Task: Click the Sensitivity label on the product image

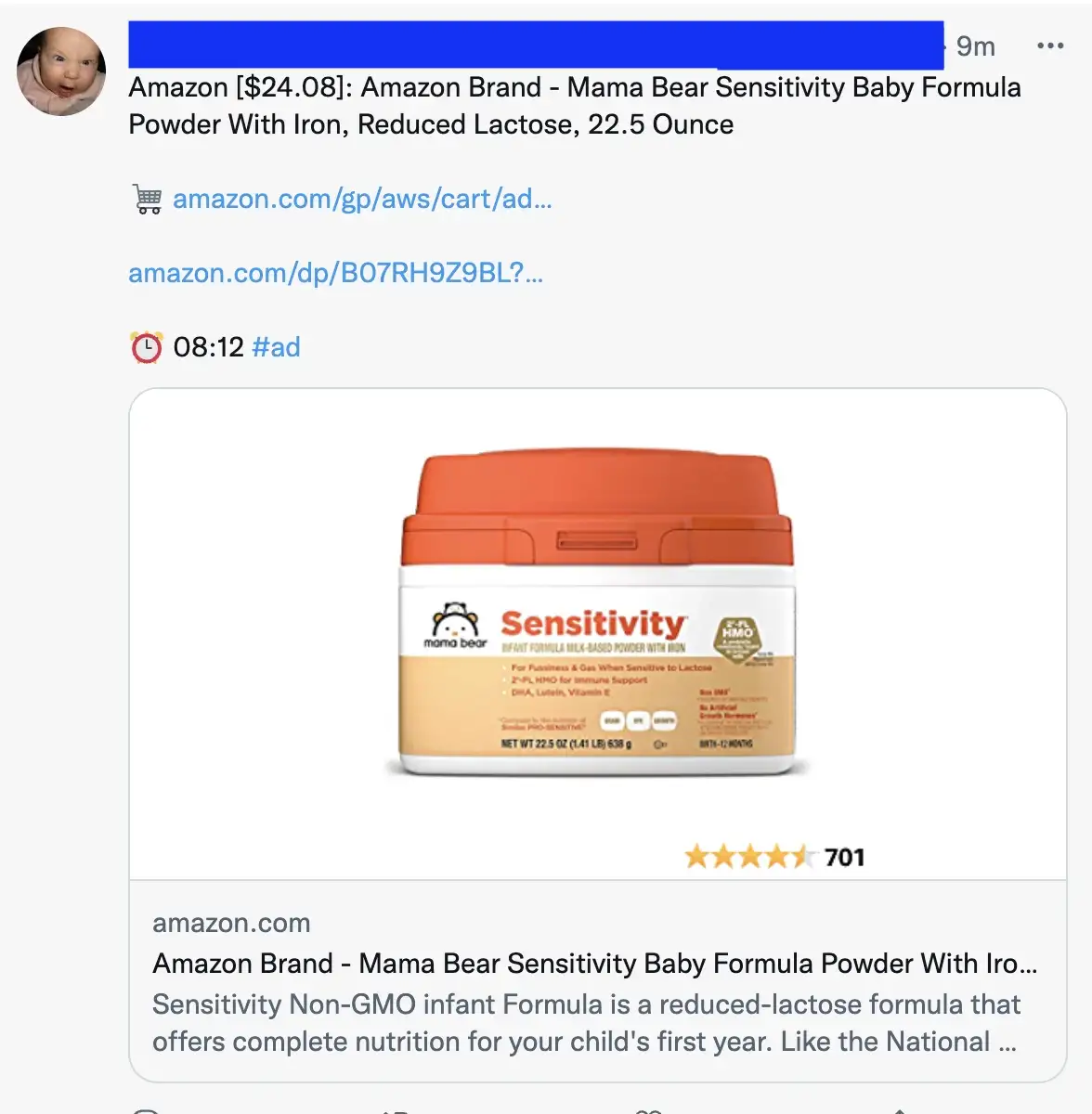Action: 593,624
